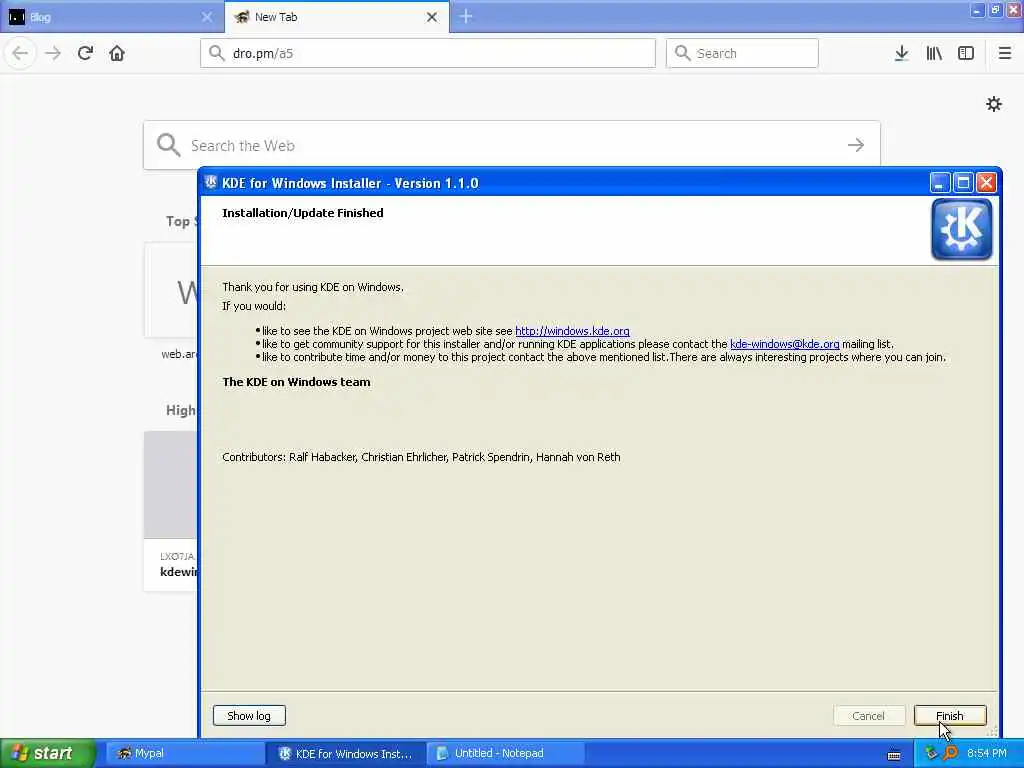
Task: Toggle the sidebar icon in browser toolbar
Action: (966, 53)
